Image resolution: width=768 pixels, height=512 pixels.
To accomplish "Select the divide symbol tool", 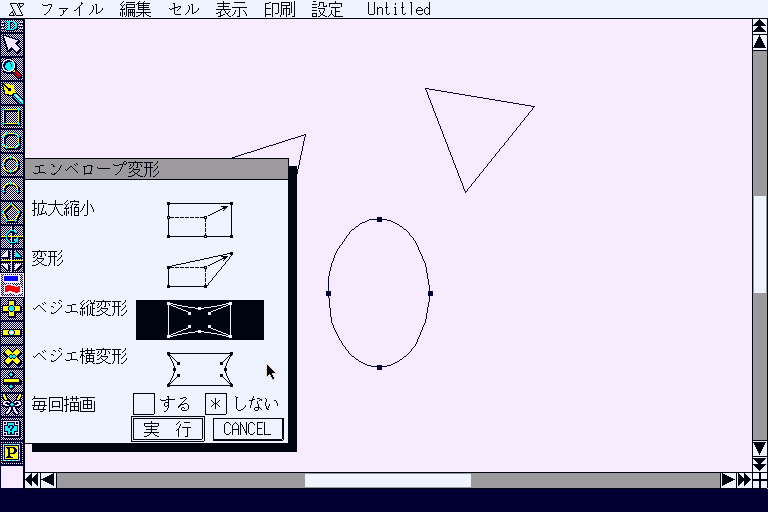I will (12, 381).
